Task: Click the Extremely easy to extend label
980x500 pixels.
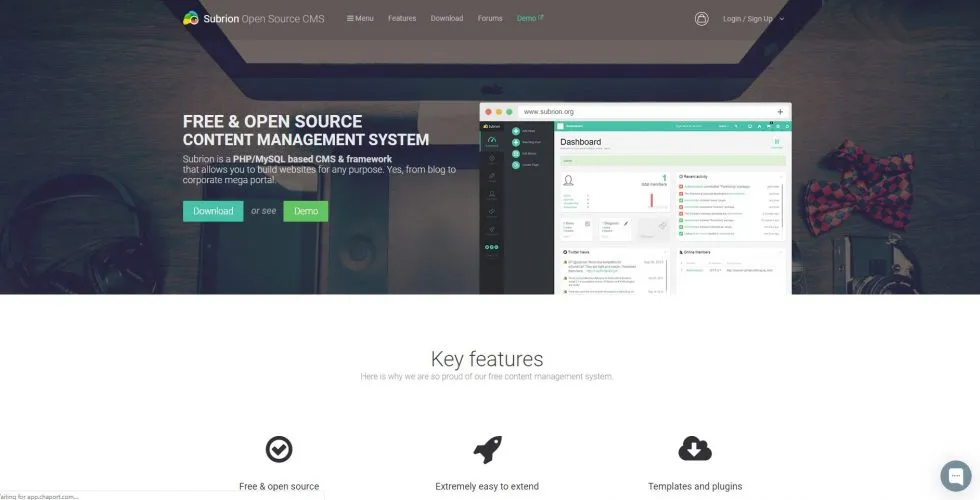Action: pos(487,486)
